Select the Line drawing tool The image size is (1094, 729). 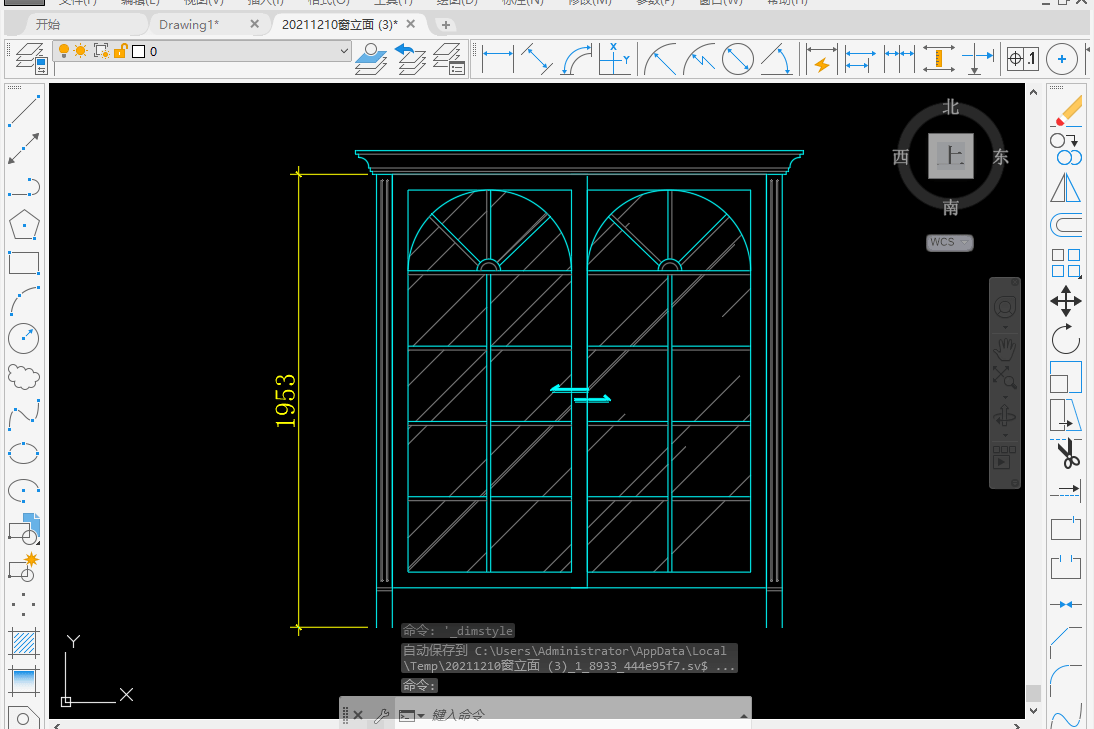click(x=23, y=110)
